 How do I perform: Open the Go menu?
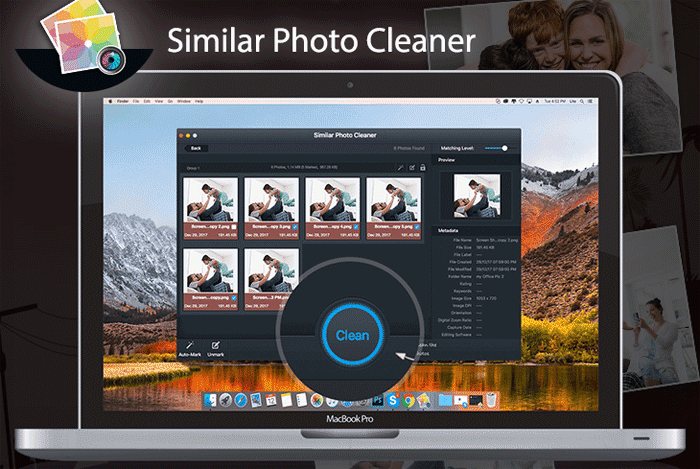170,101
